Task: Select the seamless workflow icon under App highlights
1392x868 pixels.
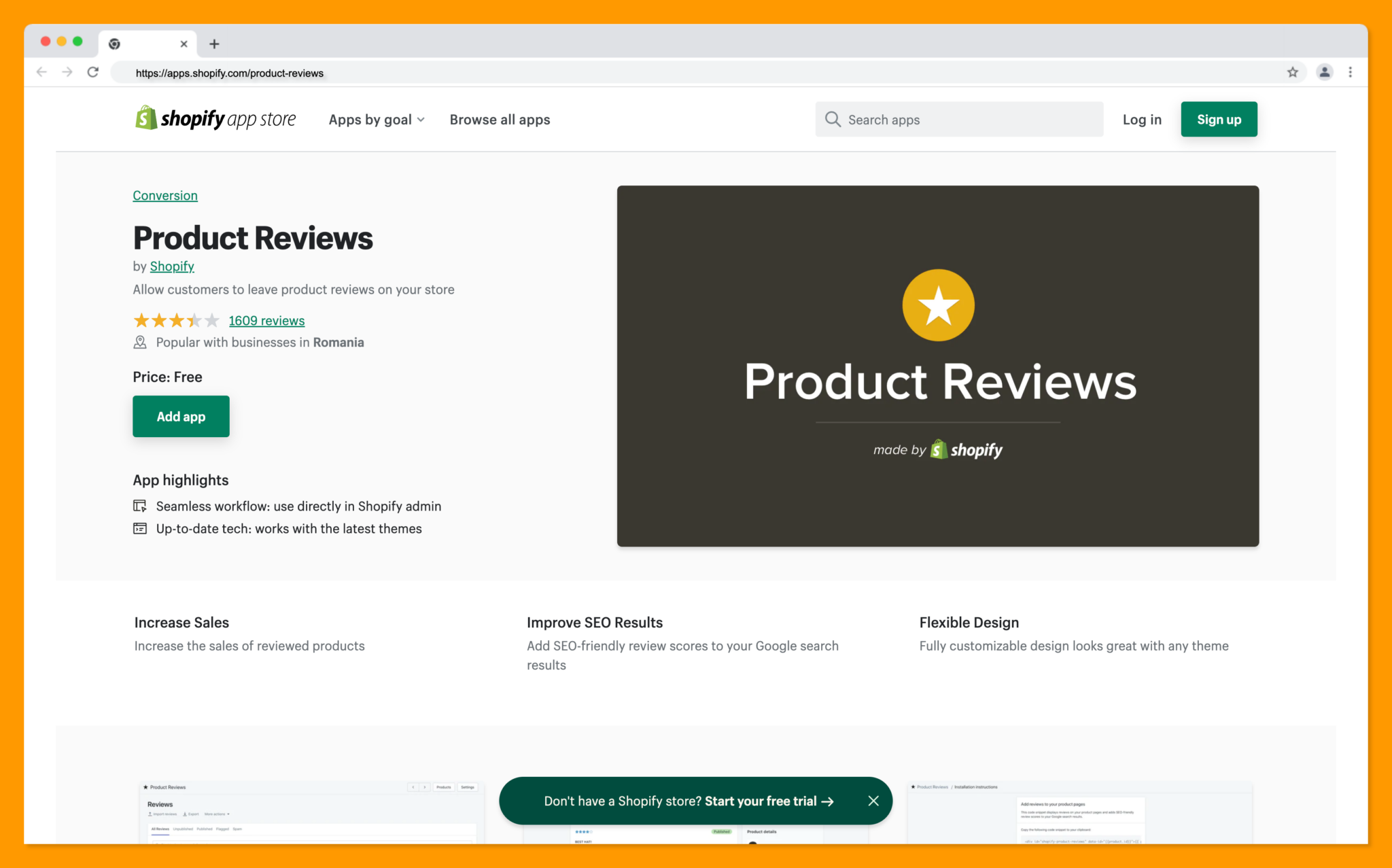Action: [139, 506]
